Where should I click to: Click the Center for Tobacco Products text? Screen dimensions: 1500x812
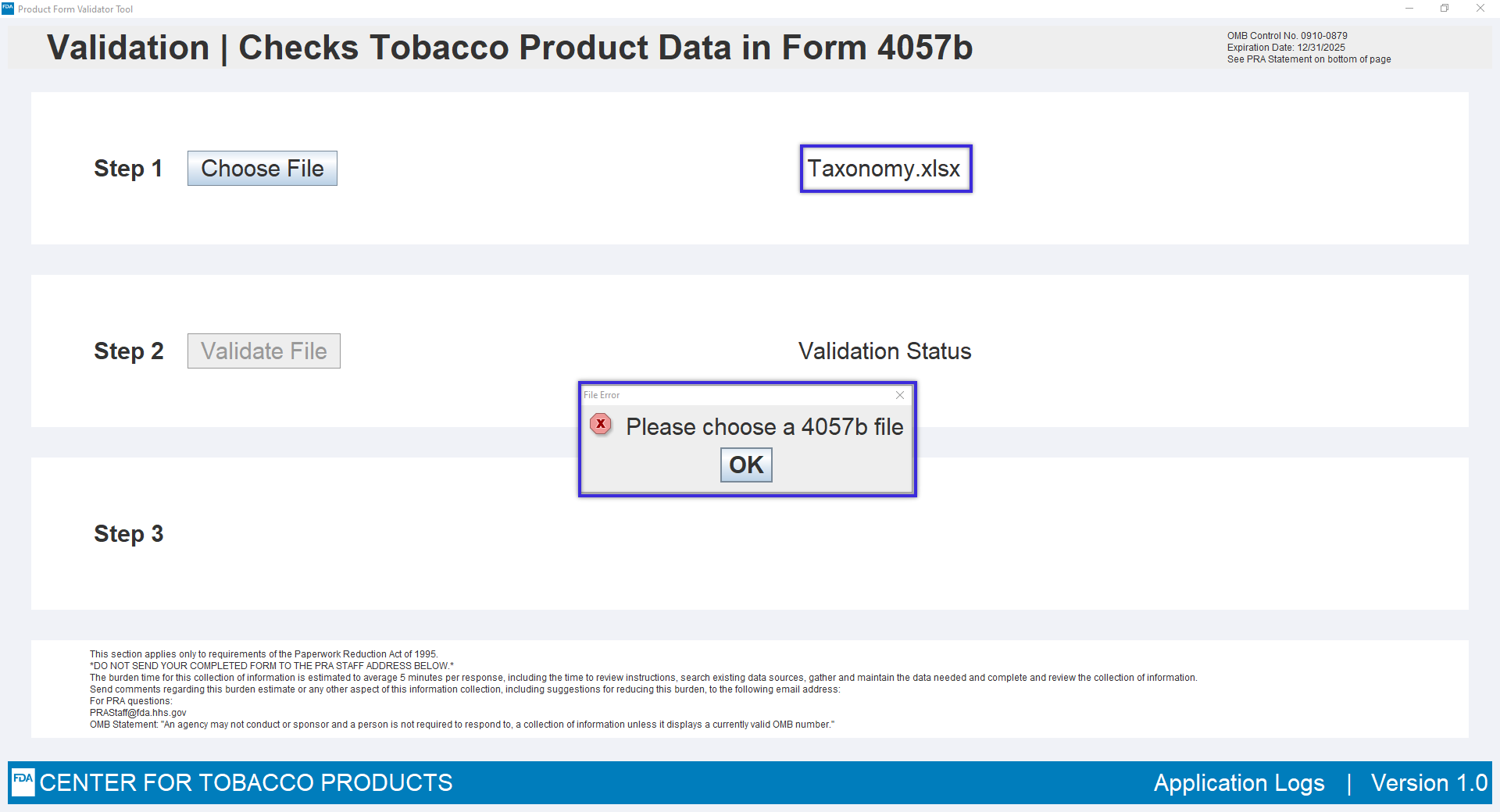click(x=246, y=782)
